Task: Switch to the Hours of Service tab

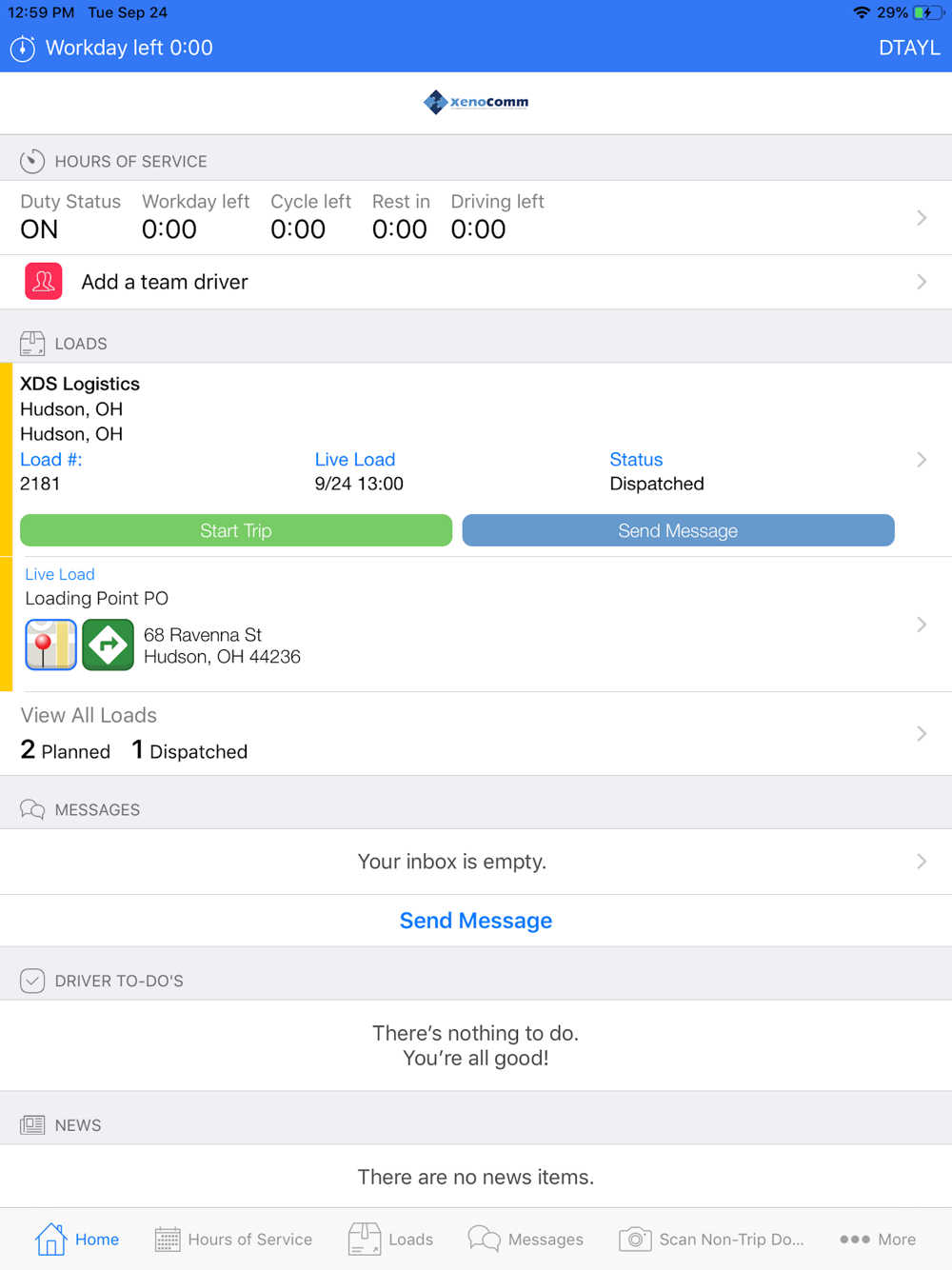Action: (x=233, y=1239)
